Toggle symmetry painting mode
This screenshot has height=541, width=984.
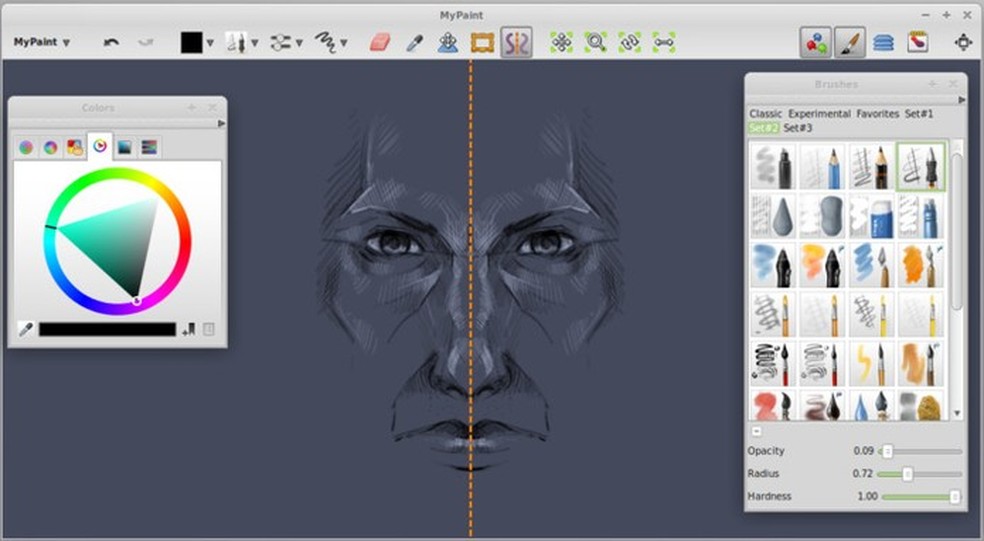click(516, 42)
